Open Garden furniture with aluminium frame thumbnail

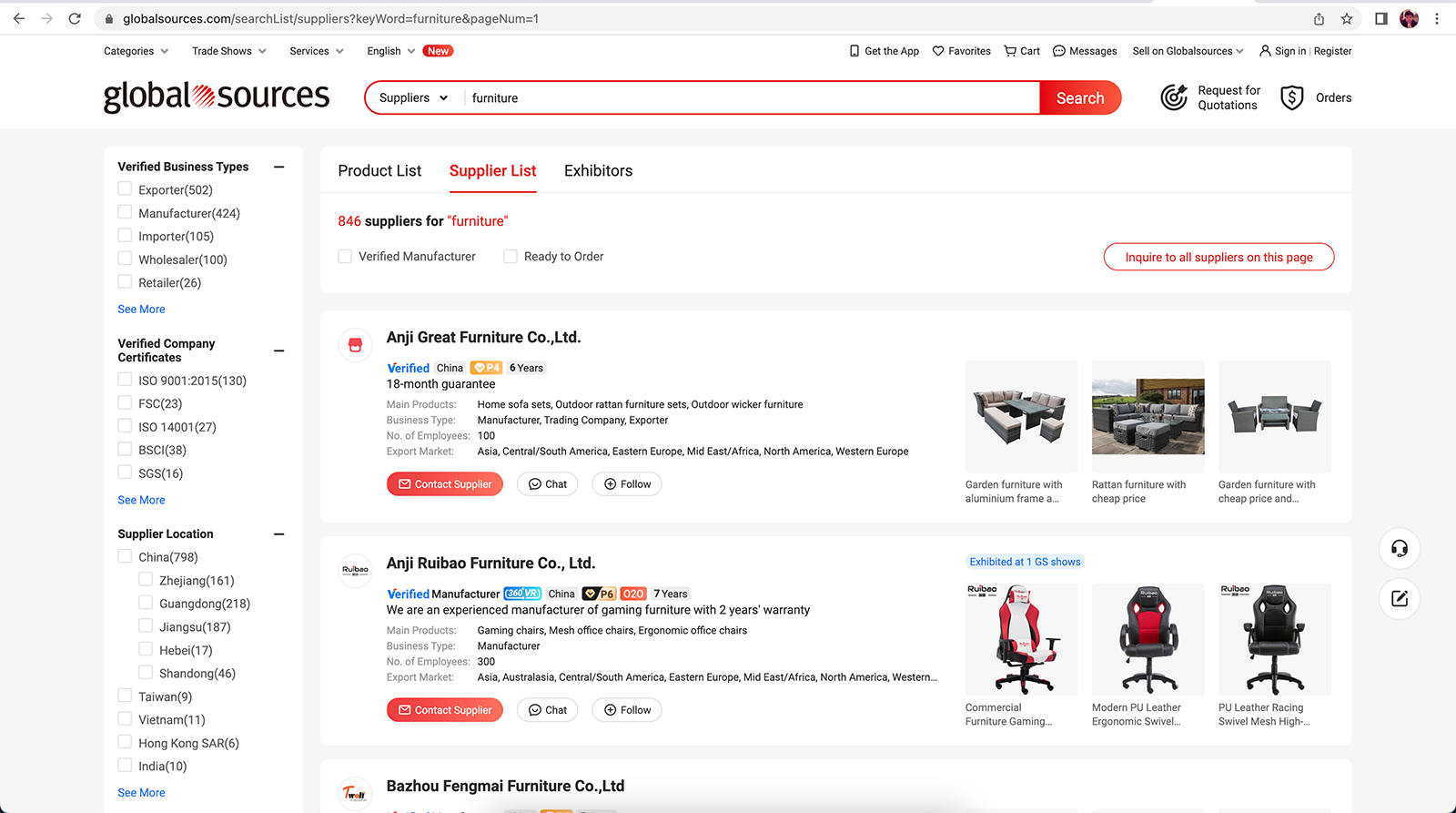(x=1021, y=417)
